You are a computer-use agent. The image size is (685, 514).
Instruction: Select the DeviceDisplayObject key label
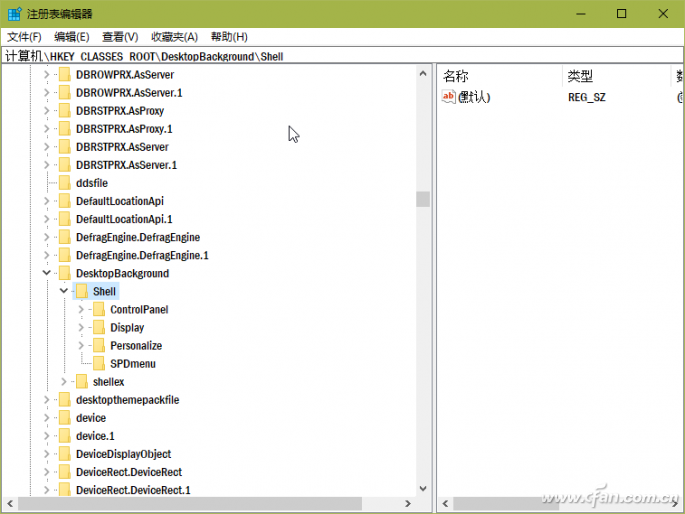tap(124, 454)
